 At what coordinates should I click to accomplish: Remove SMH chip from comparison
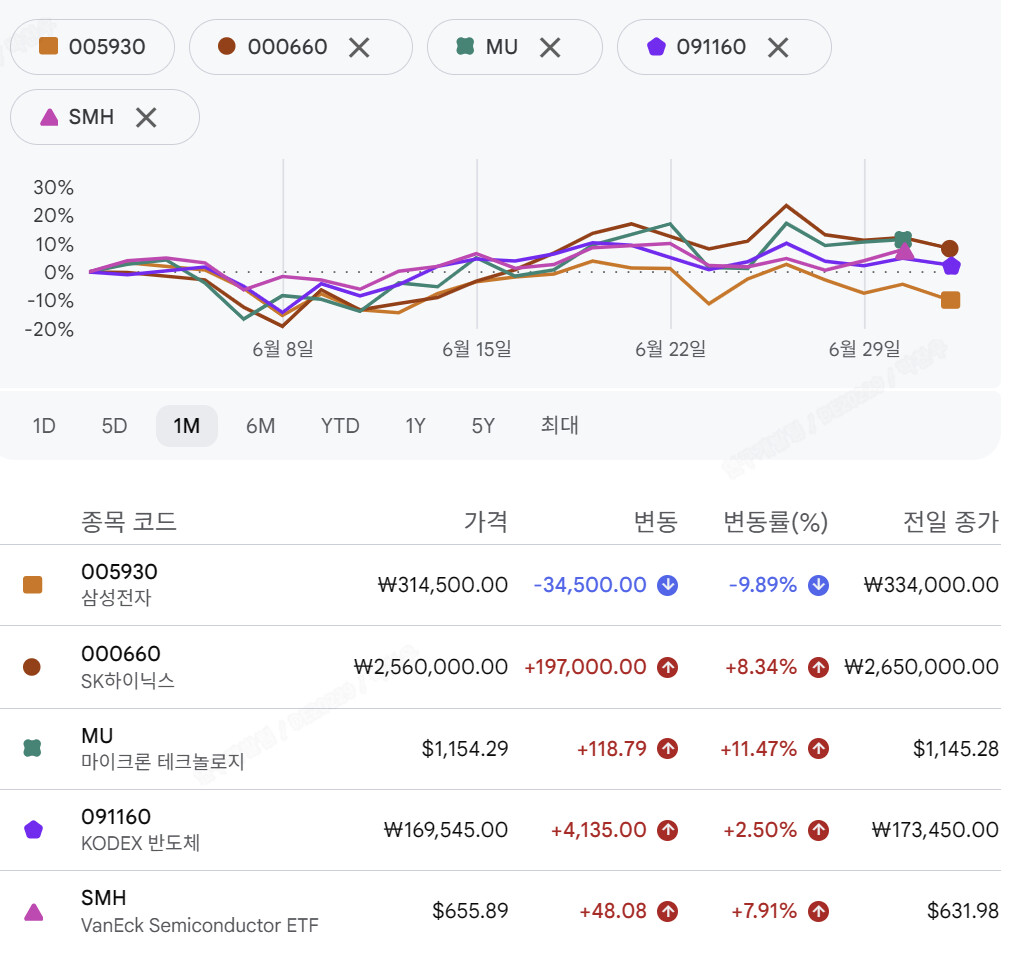[x=145, y=117]
